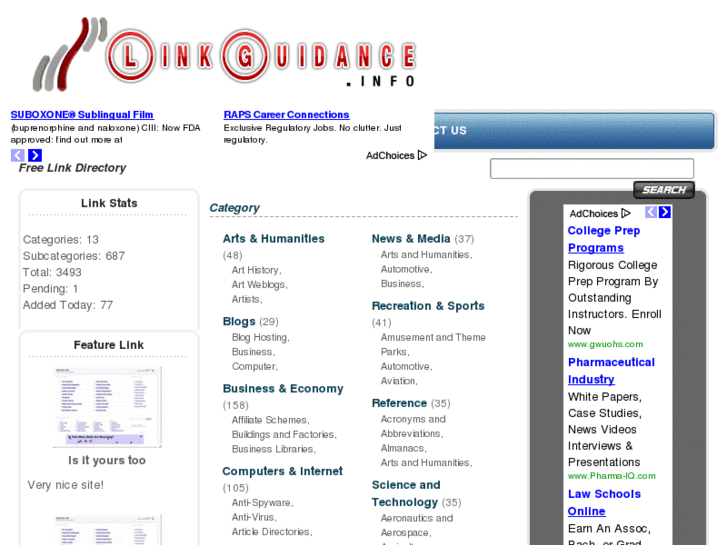Visit www.gwuohs.com ad URL
This screenshot has width=727, height=545.
605,344
